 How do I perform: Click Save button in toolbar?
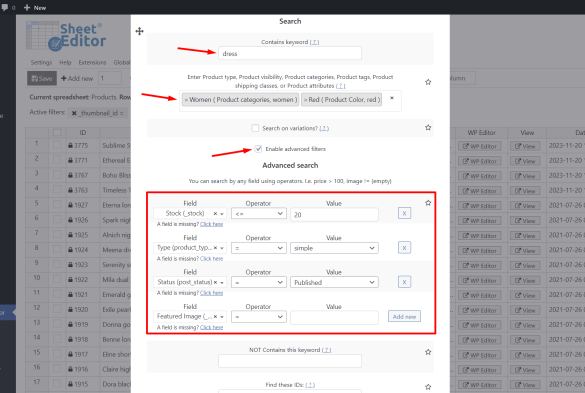coord(42,78)
